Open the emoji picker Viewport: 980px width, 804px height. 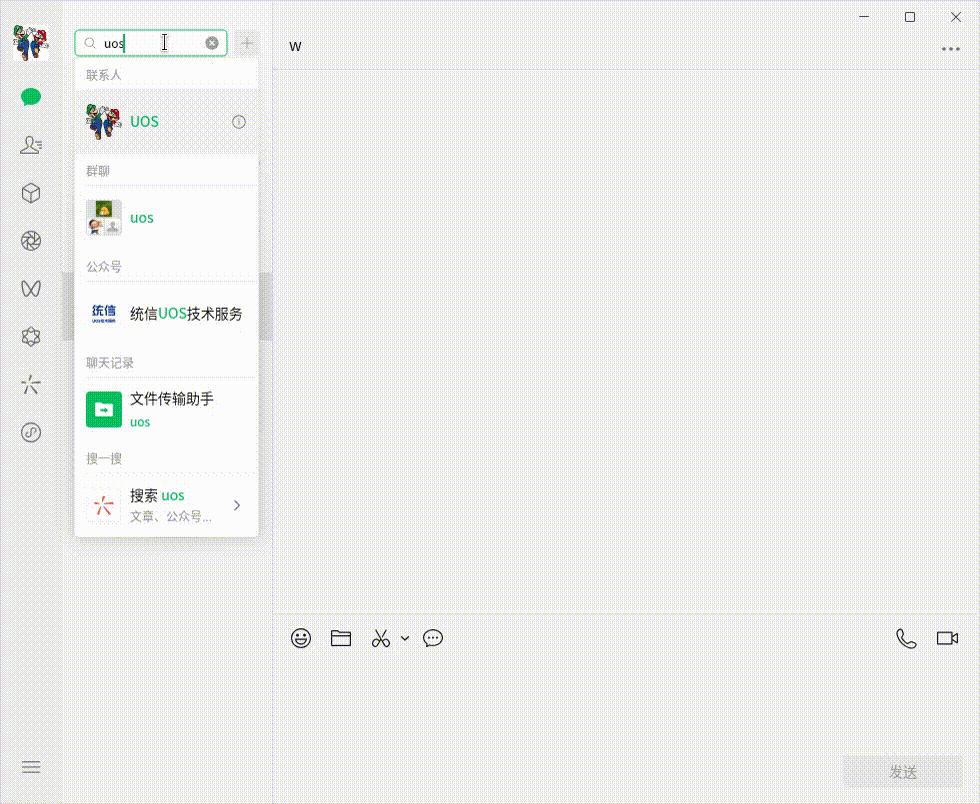[301, 638]
